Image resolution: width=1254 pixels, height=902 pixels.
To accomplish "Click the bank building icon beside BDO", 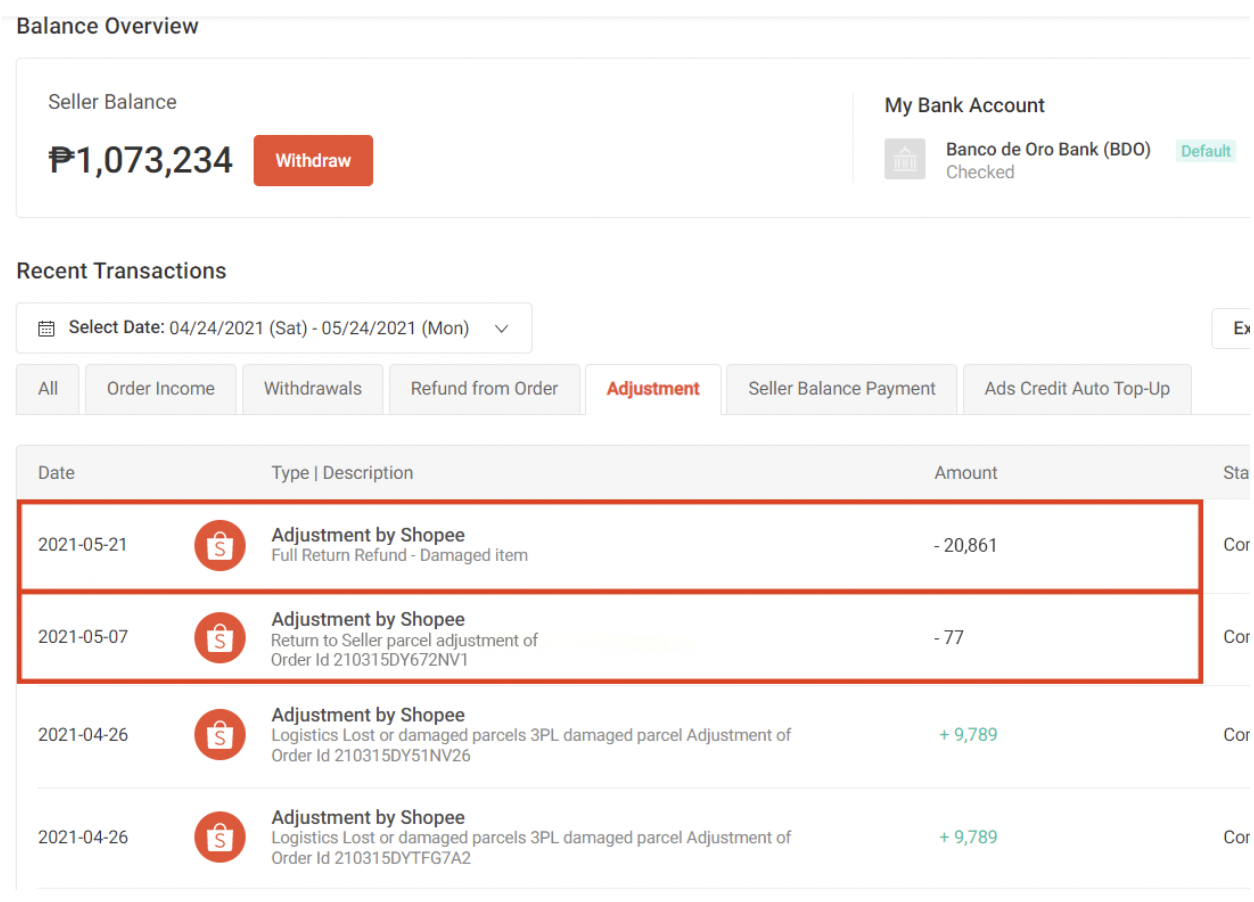I will 905,160.
